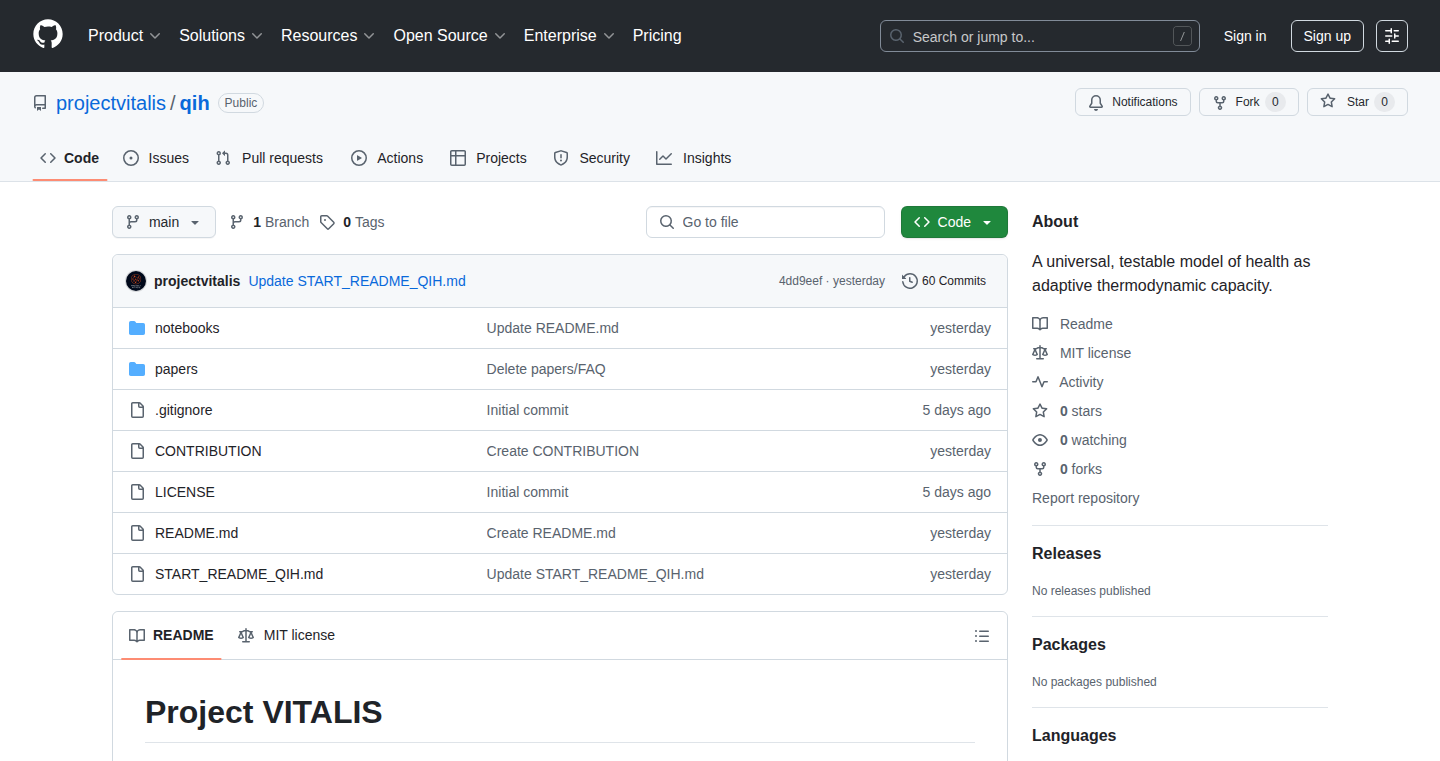Open the Actions tab
This screenshot has width=1440, height=761.
tap(387, 158)
